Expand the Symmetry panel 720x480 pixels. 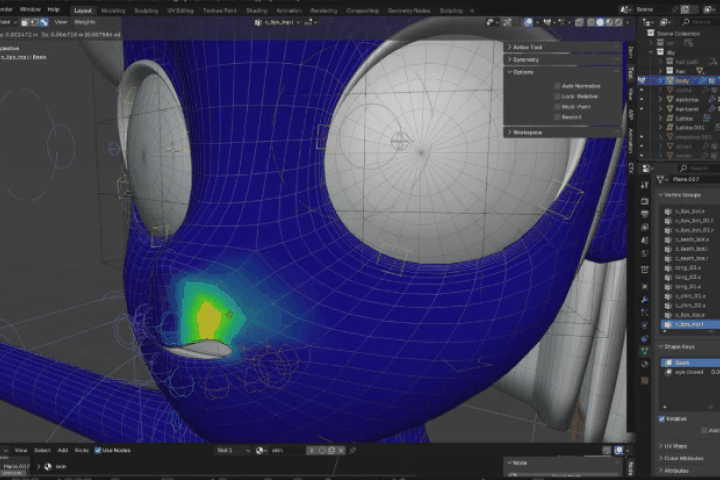point(528,59)
